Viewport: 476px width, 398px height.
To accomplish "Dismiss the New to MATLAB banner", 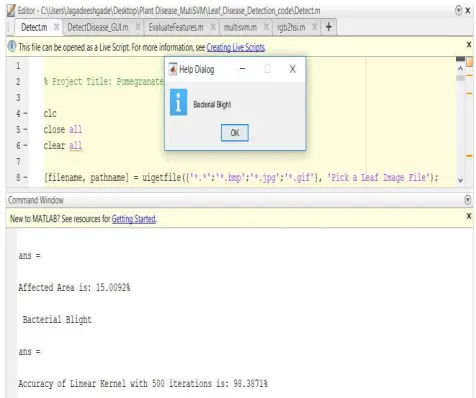I will pos(469,216).
